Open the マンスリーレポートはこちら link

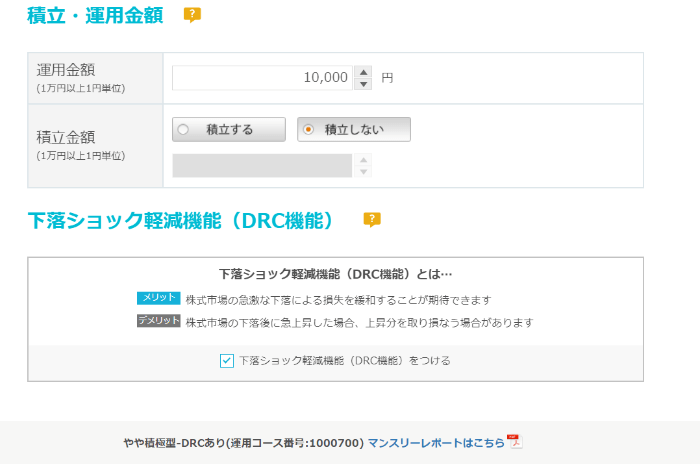point(436,443)
